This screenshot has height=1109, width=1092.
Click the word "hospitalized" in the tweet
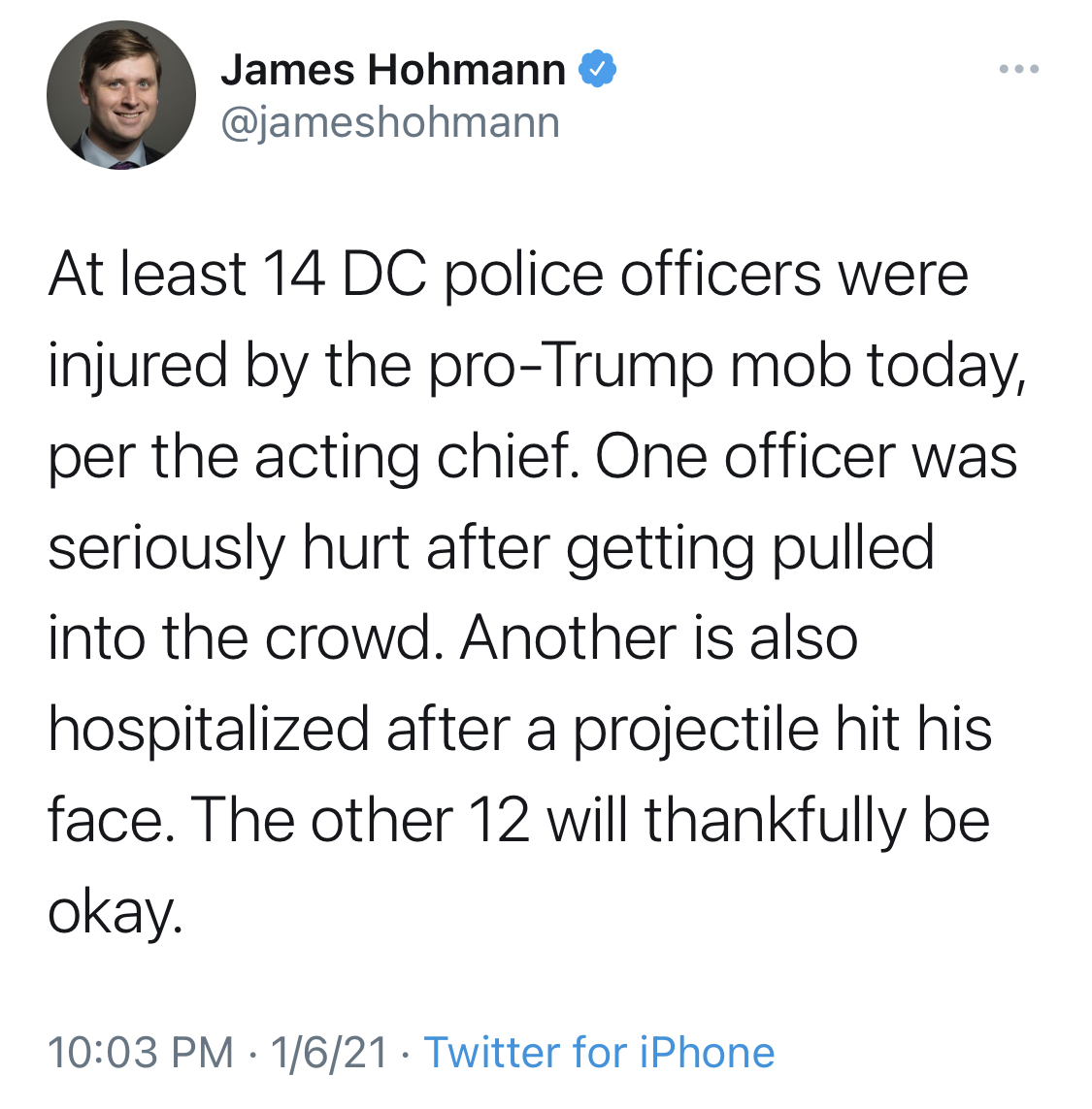[208, 730]
